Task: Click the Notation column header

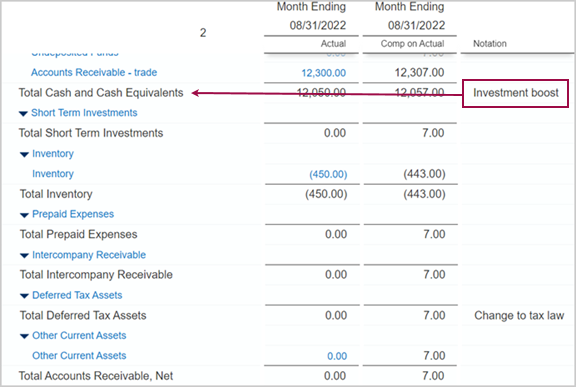Action: [490, 44]
